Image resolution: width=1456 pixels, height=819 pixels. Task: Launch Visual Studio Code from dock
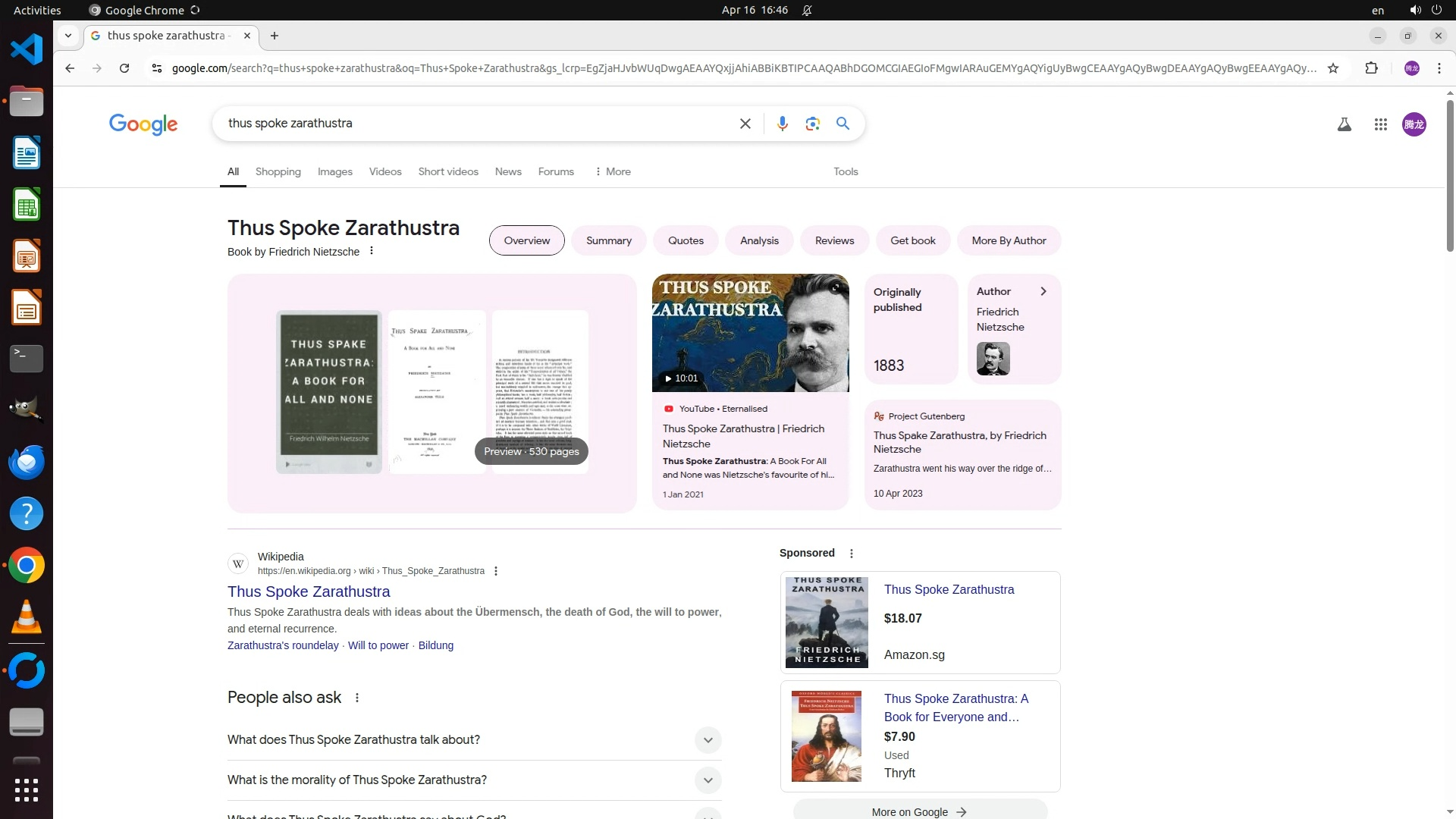pos(27,50)
